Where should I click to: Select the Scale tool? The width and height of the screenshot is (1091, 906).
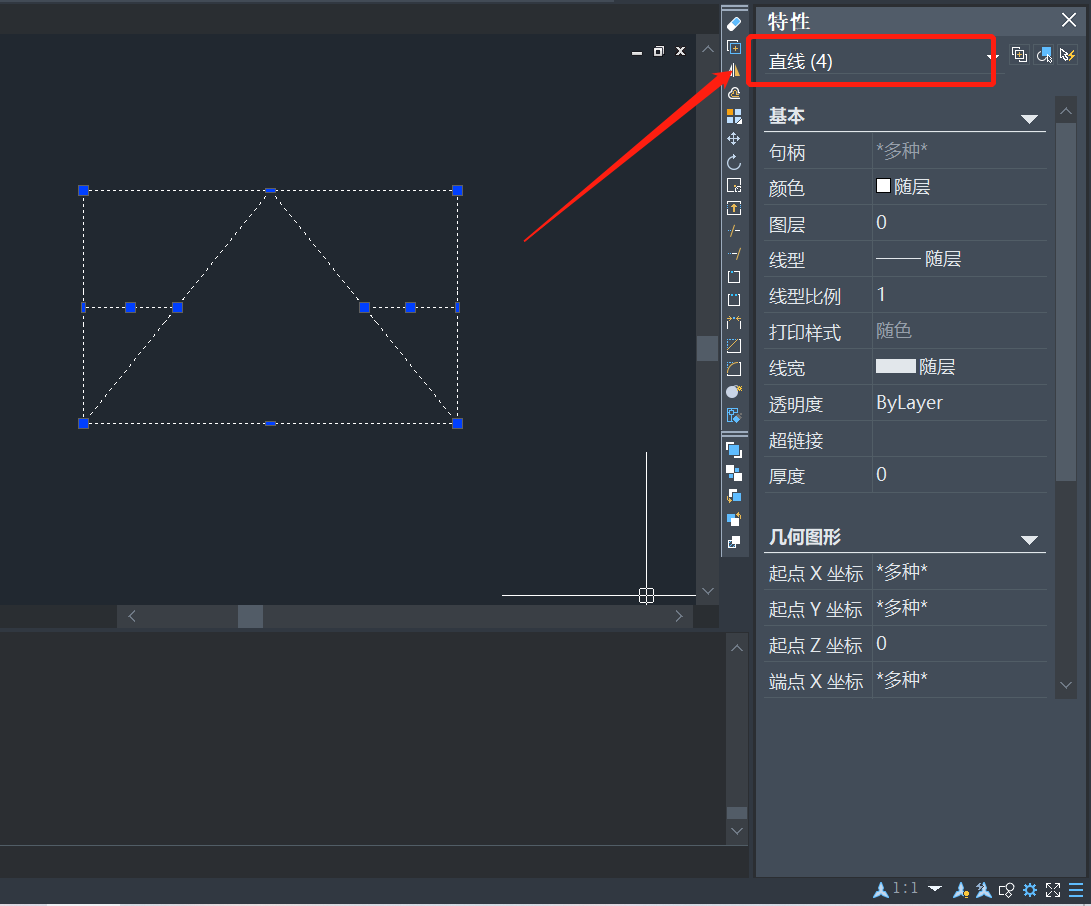(734, 185)
